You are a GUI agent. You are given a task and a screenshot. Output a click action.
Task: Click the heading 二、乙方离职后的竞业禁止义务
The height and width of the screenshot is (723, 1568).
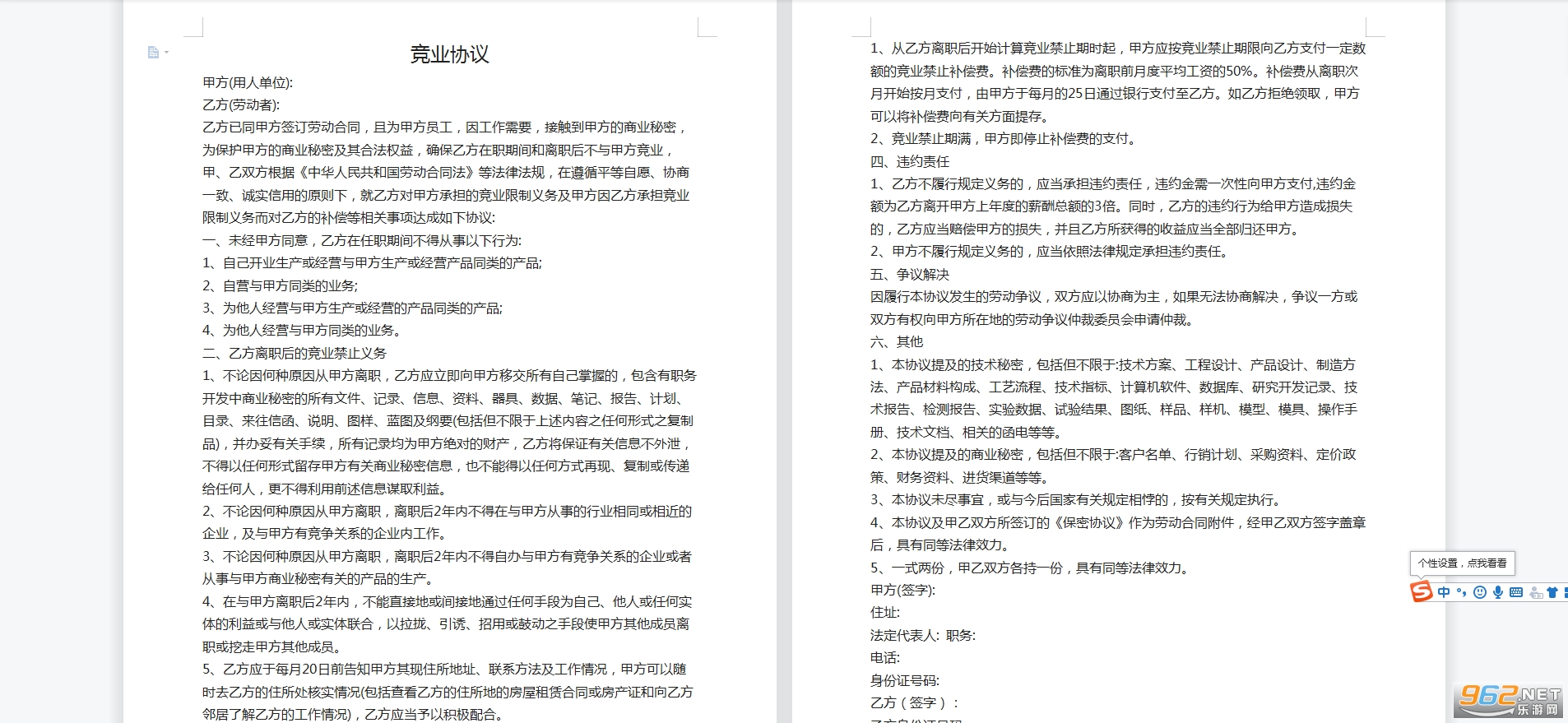pos(295,353)
